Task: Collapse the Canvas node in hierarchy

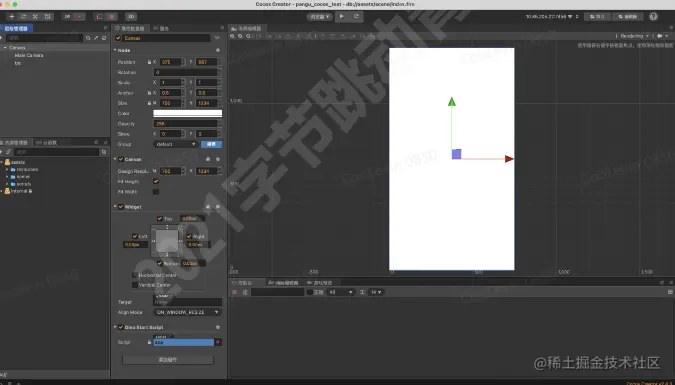Action: click(x=5, y=48)
